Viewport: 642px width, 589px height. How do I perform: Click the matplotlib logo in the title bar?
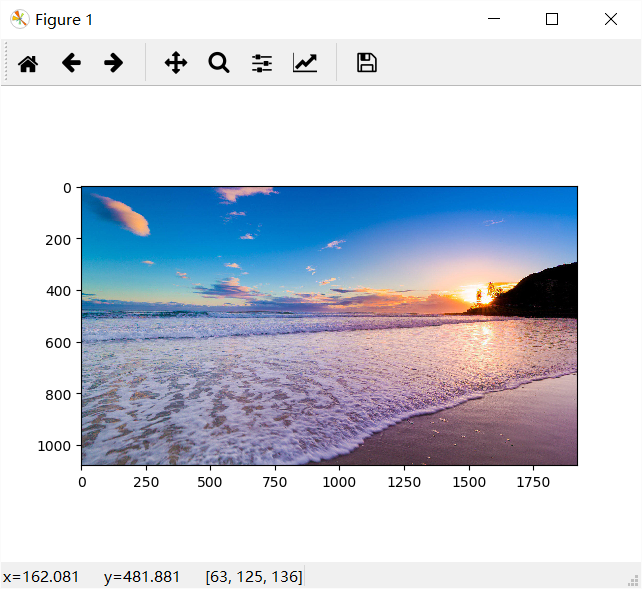pyautogui.click(x=19, y=19)
